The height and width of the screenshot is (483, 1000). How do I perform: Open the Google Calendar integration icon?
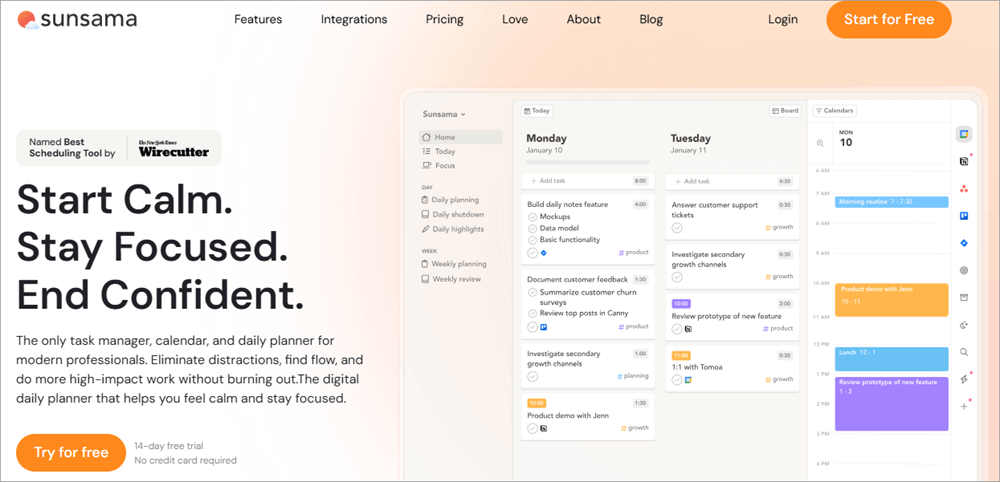(x=964, y=134)
